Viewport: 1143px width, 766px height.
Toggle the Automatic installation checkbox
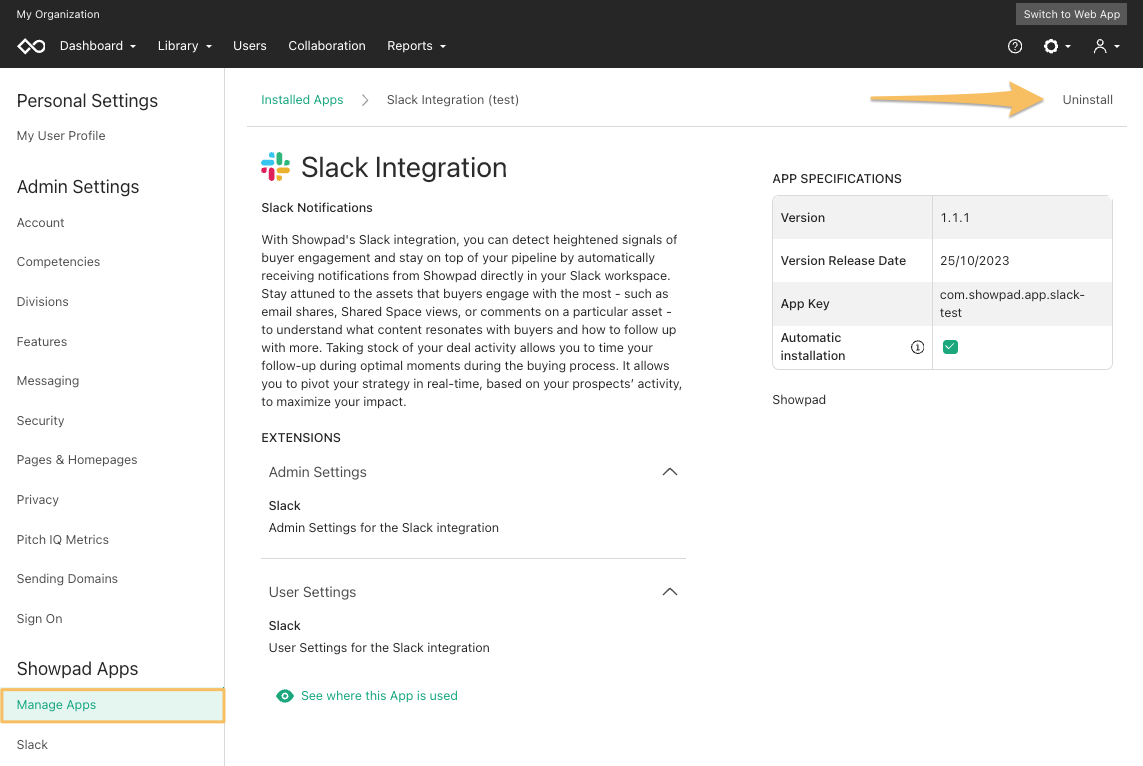click(950, 347)
